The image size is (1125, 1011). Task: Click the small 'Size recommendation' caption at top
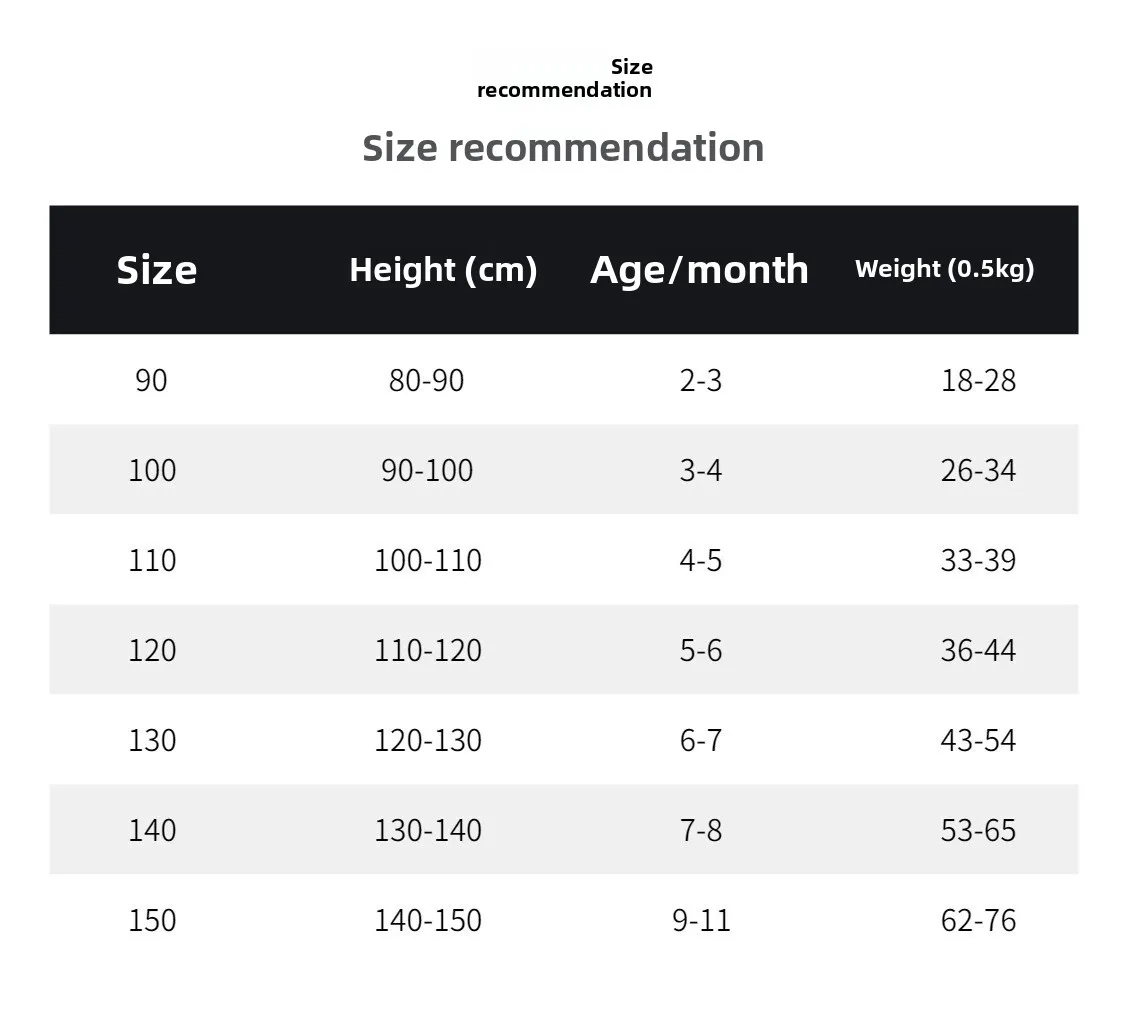tap(565, 79)
